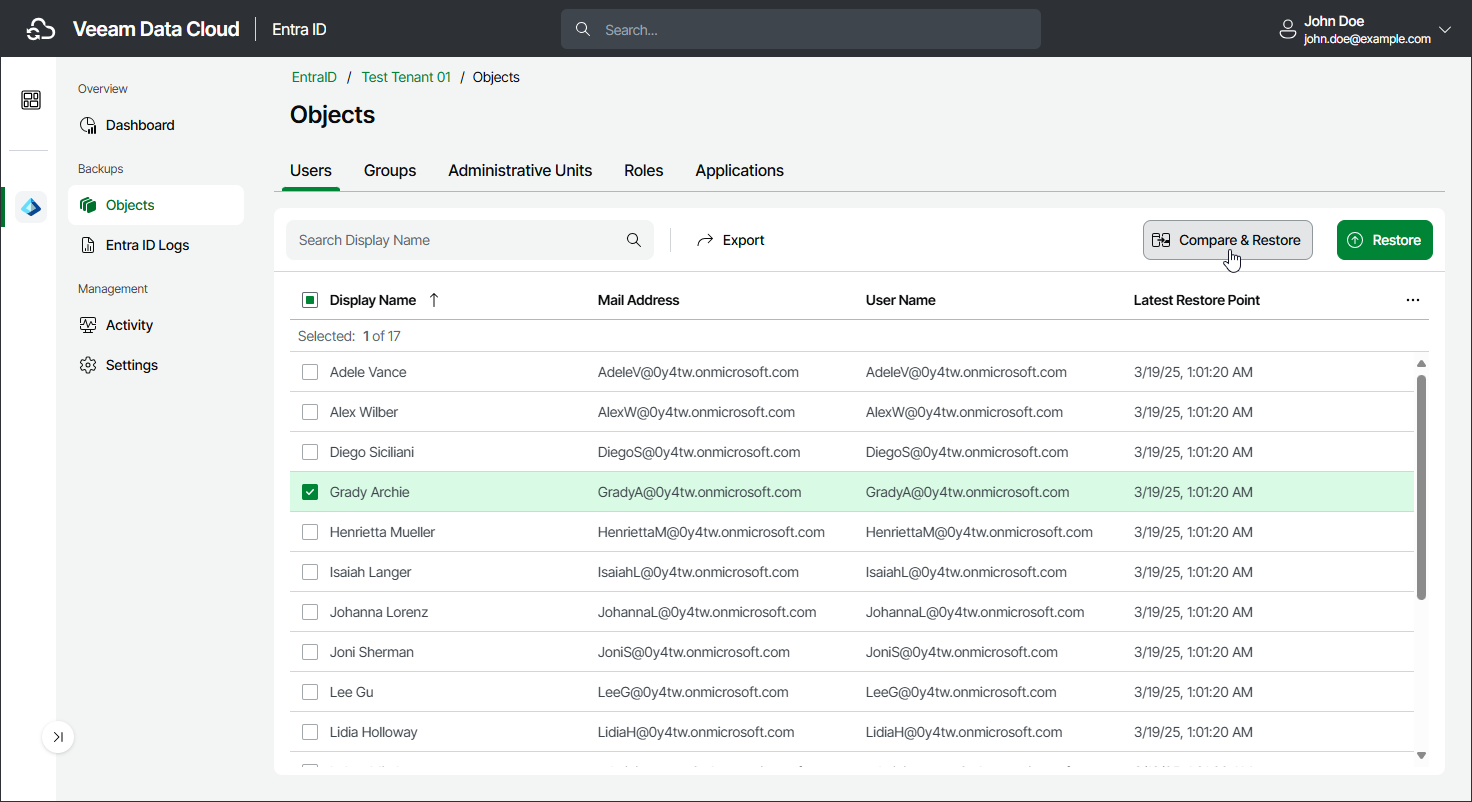Open the Dashboard menu item
The image size is (1472, 802).
click(x=156, y=125)
